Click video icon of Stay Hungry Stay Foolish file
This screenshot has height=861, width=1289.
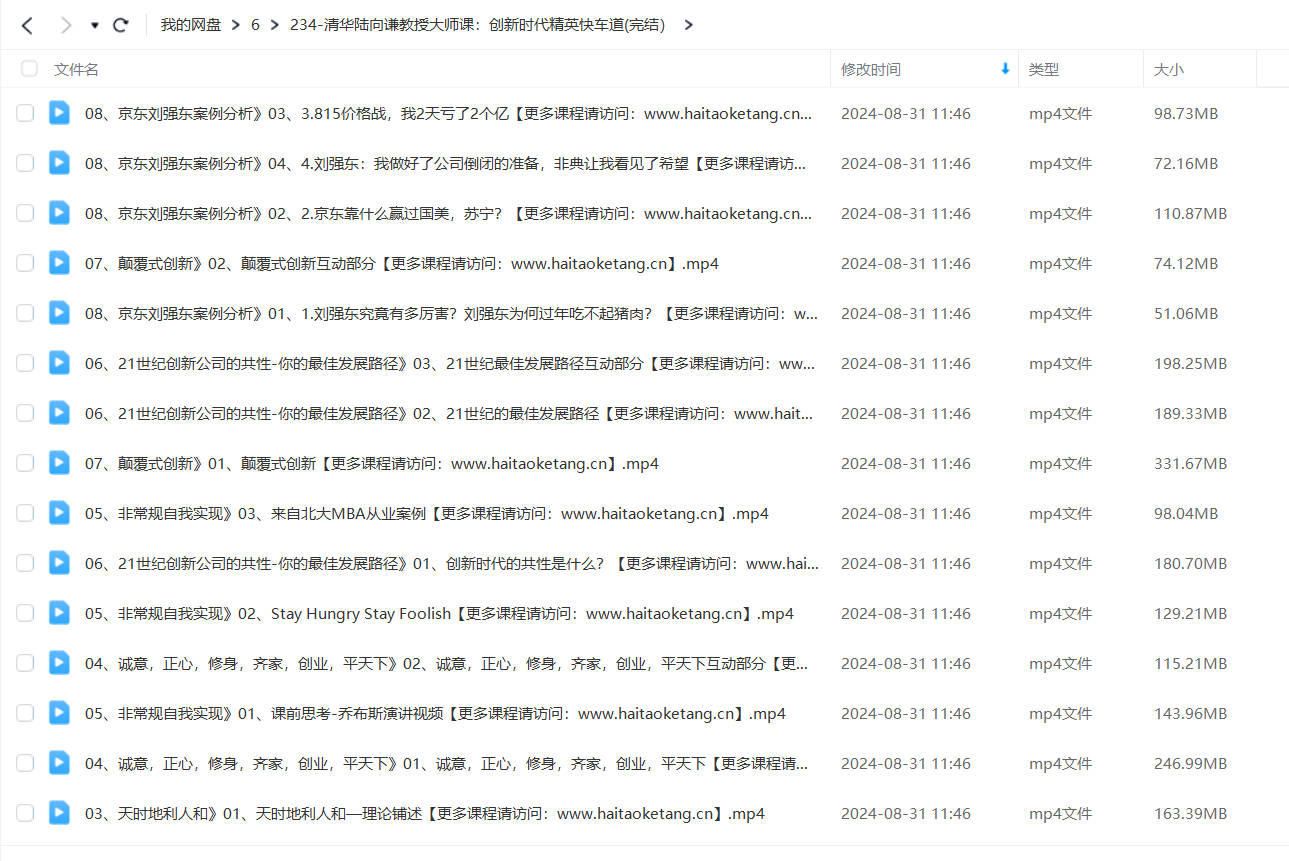coord(59,612)
